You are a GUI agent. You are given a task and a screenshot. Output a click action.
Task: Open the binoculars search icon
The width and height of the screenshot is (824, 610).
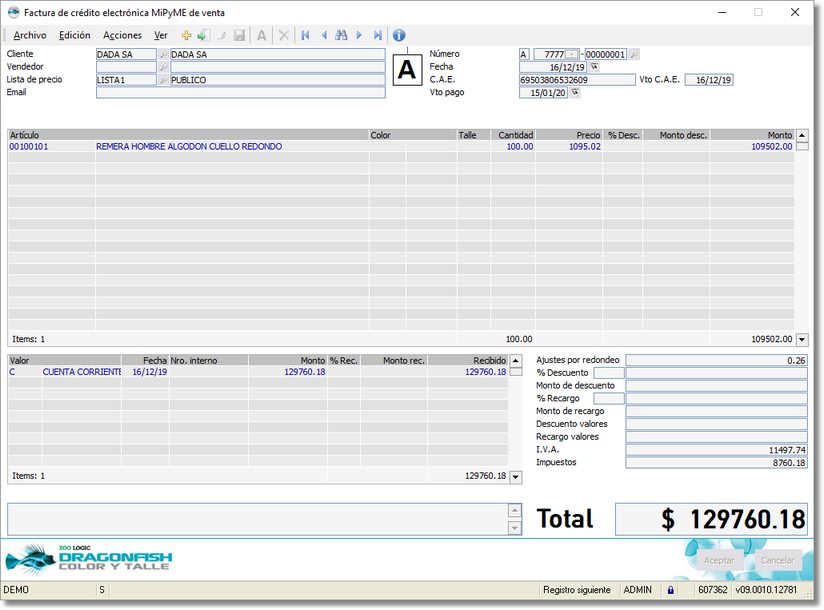(341, 35)
